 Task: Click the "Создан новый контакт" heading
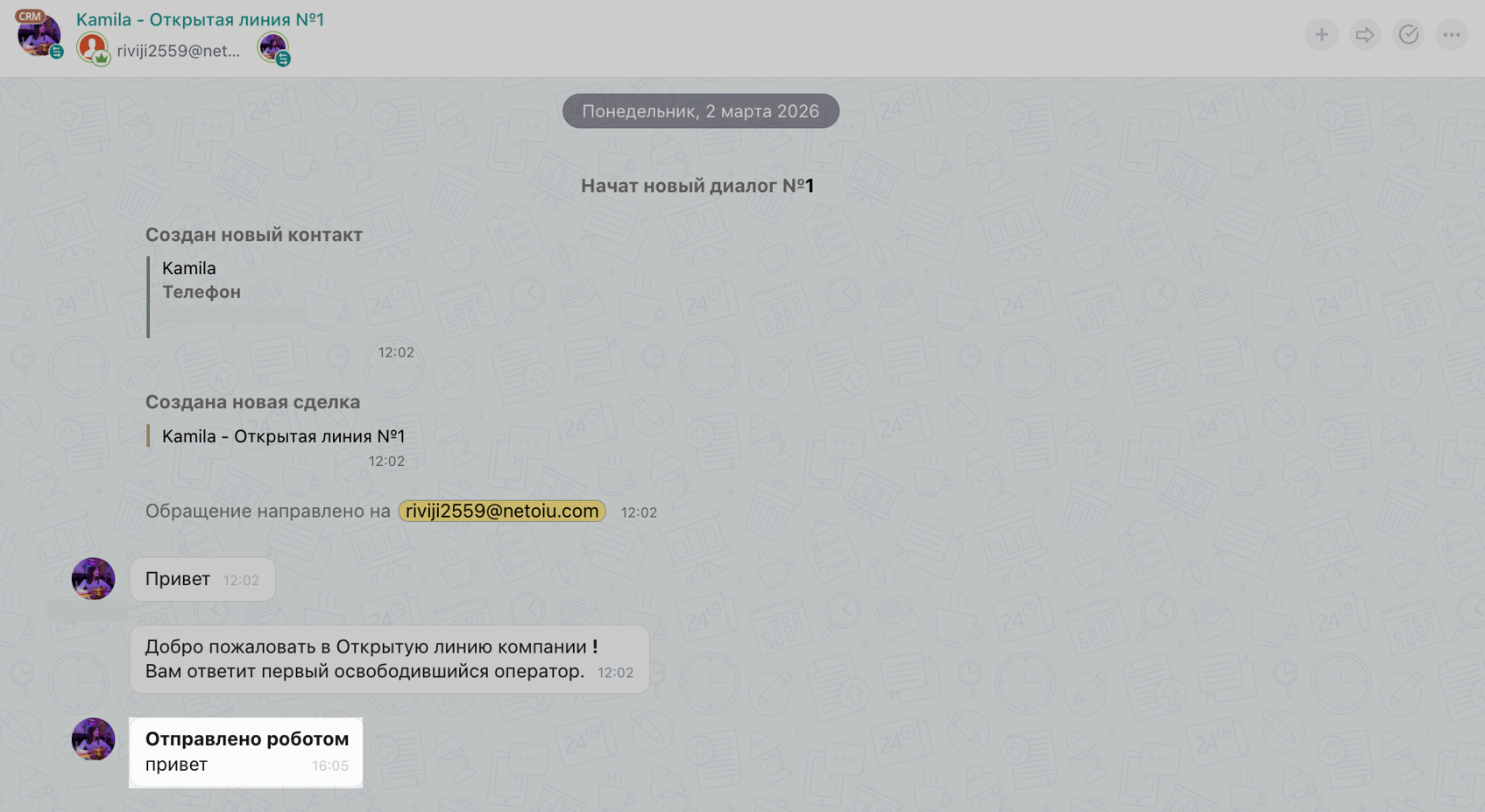point(253,235)
